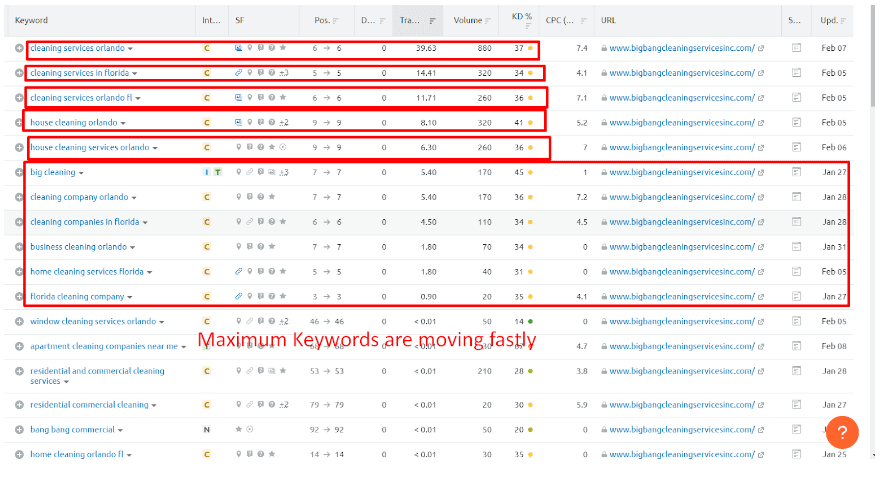Open keyword link cleaning services orlando fl
The height and width of the screenshot is (477, 881).
click(x=81, y=98)
